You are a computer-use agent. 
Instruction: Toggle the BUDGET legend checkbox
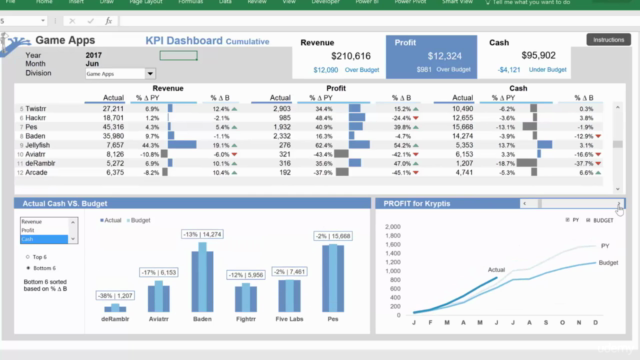coord(588,220)
